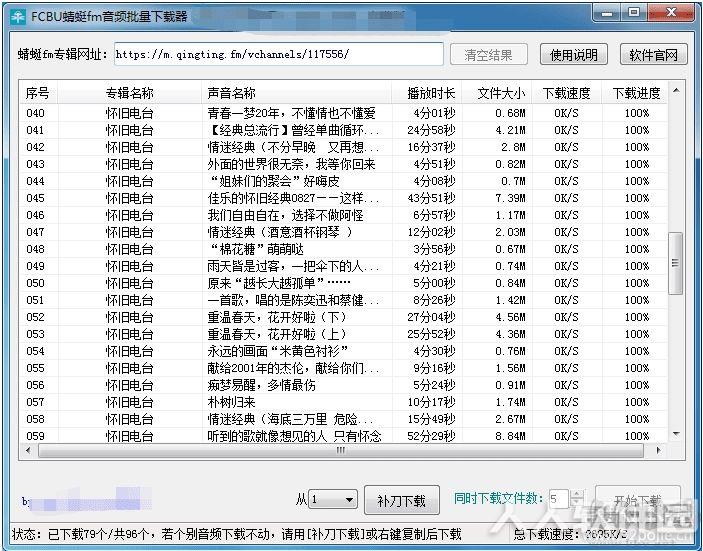Select row 043 外面的世界很无奈

(343, 164)
